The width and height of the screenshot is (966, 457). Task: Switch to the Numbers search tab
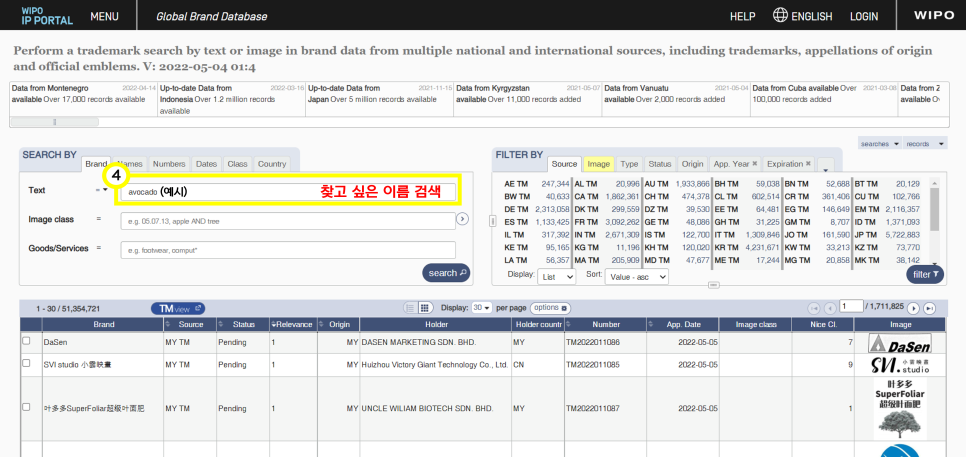pyautogui.click(x=169, y=164)
